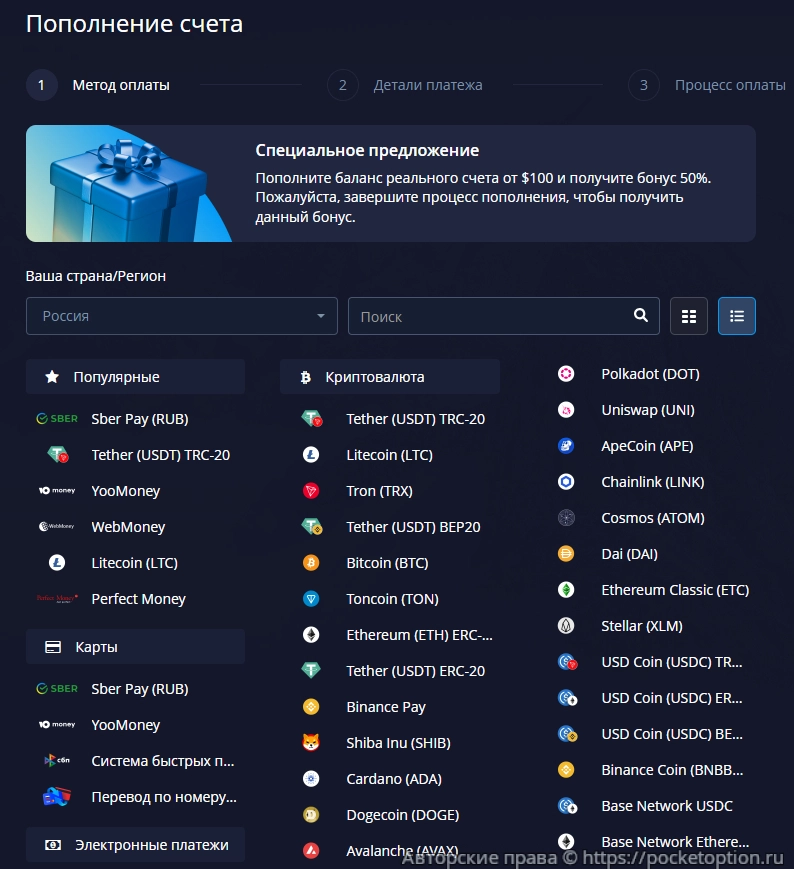Select USD Coin (USDC) TR... method
The width and height of the screenshot is (794, 869).
coord(672,662)
